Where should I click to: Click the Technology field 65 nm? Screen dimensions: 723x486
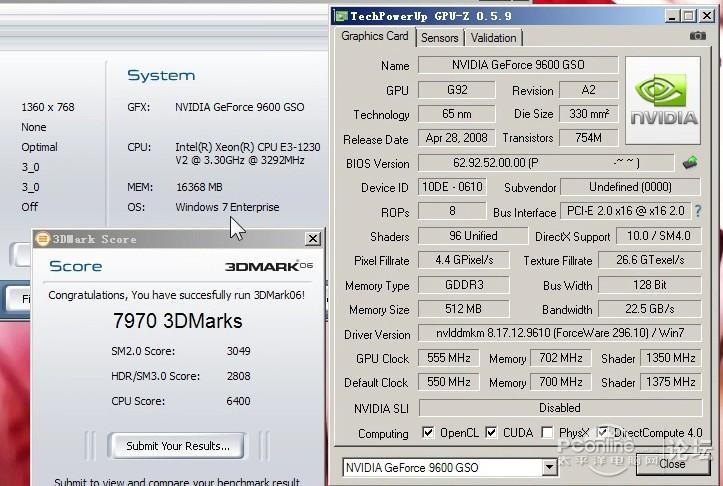coord(456,113)
